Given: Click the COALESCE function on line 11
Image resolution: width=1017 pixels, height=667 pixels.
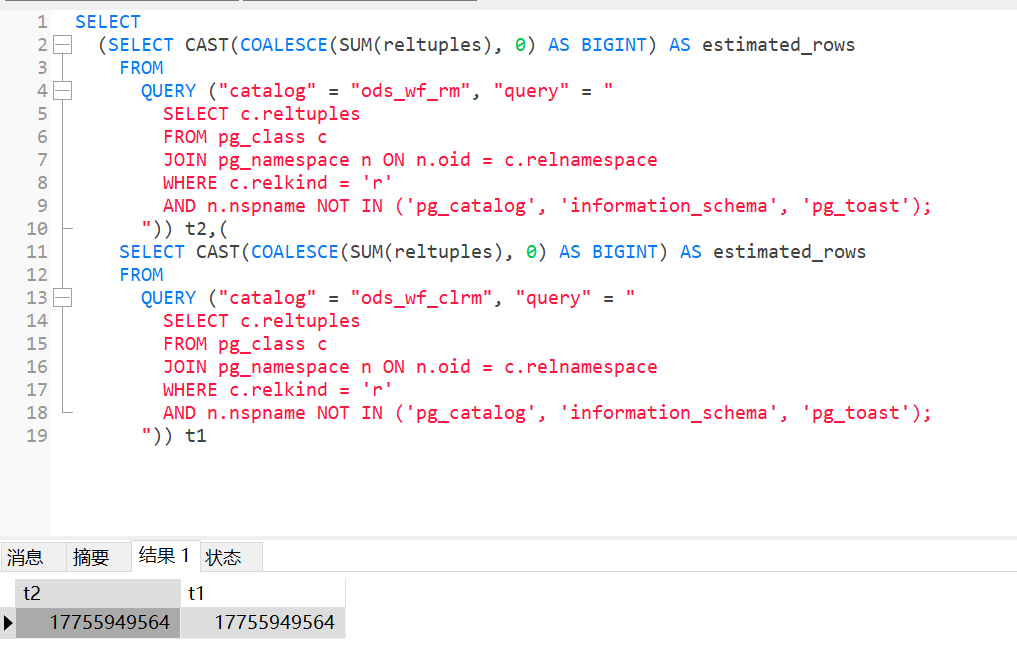Looking at the screenshot, I should click(x=294, y=252).
